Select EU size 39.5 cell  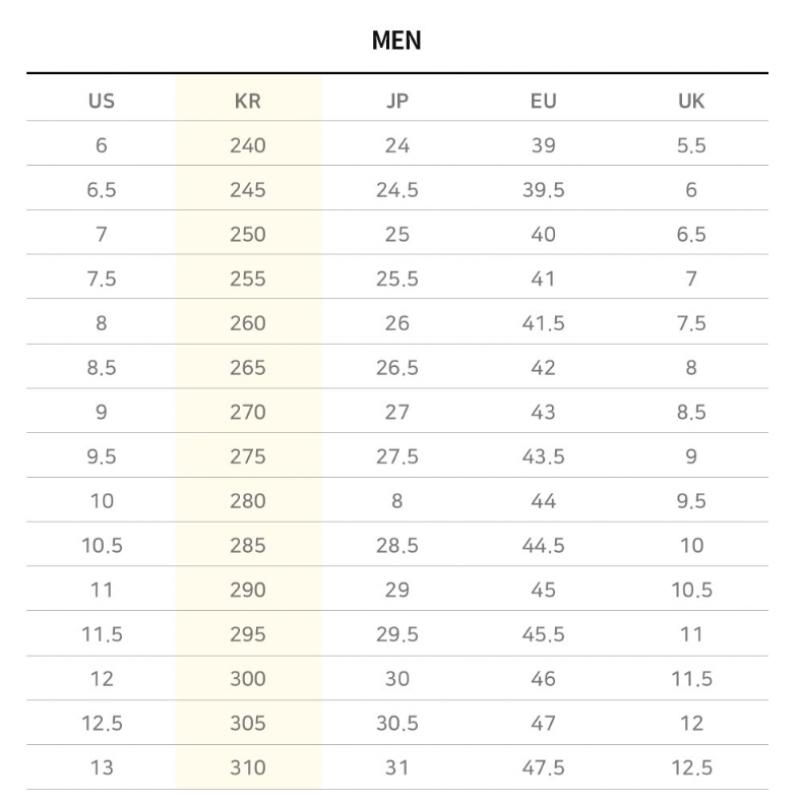coord(543,190)
